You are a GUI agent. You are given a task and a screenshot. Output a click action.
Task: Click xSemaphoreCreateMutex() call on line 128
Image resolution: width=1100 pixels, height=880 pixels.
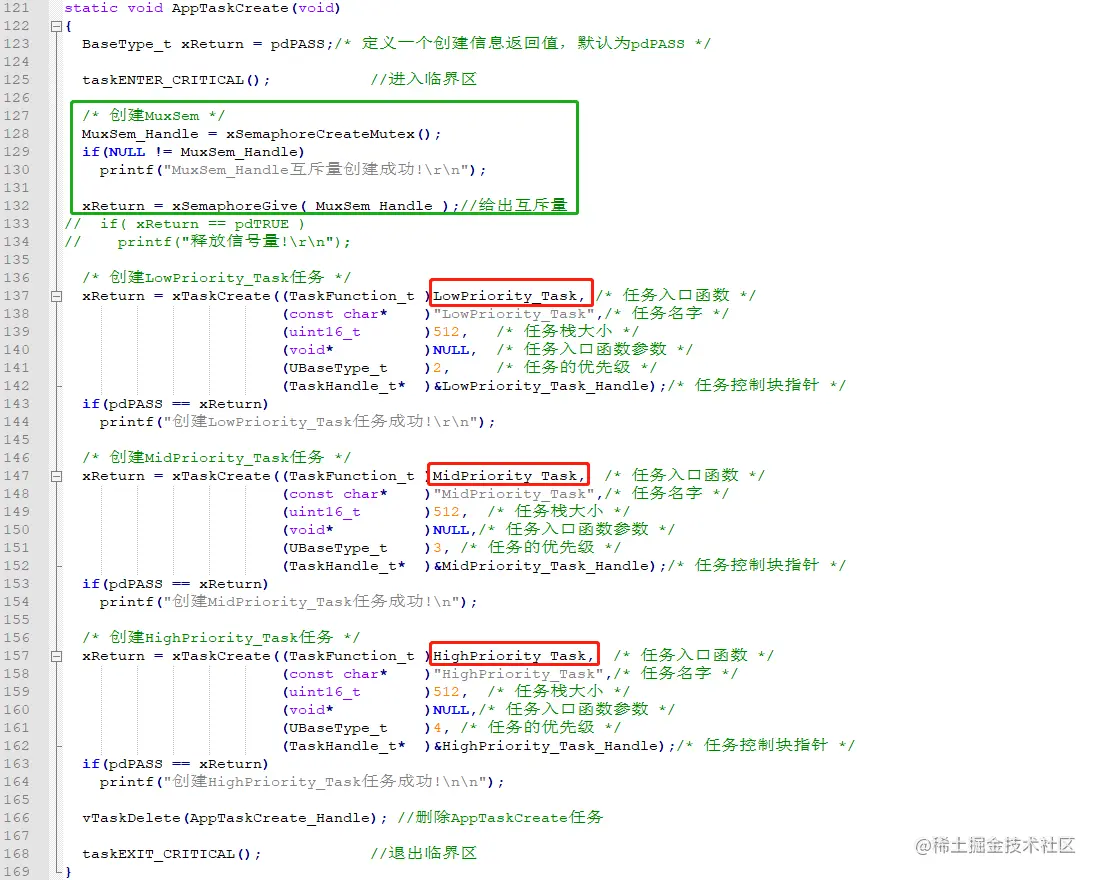point(333,133)
